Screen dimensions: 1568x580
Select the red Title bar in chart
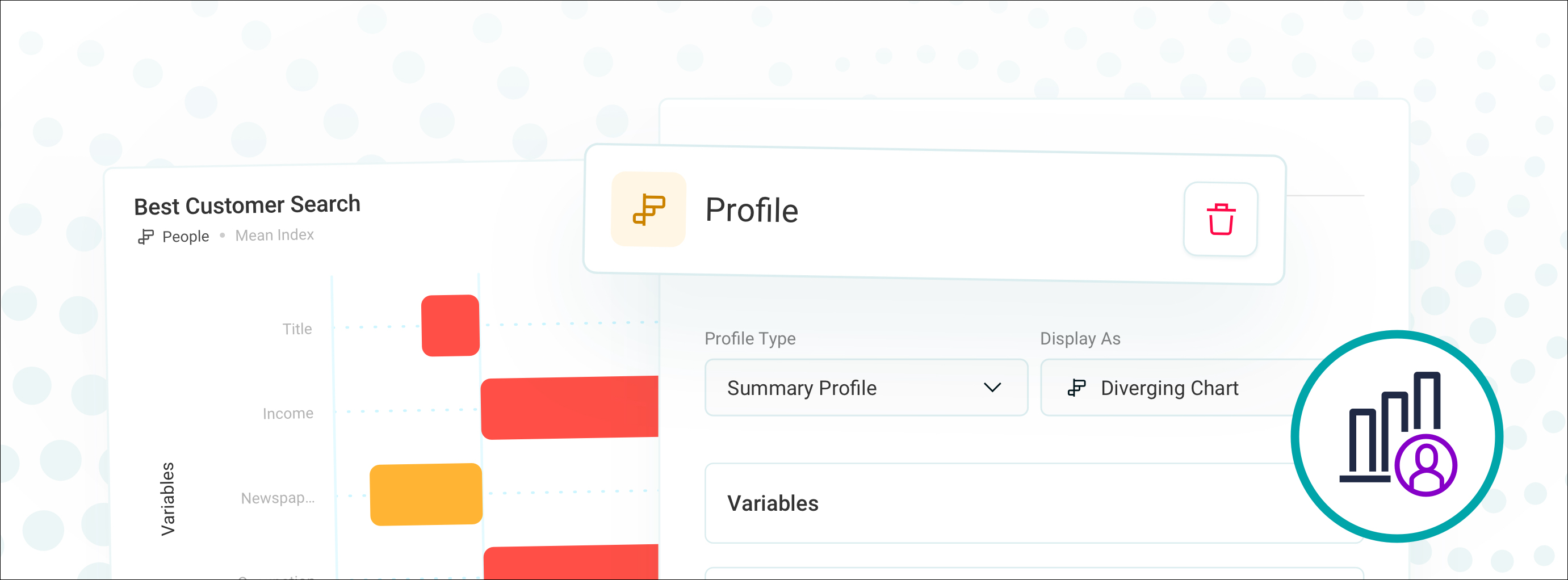[450, 326]
